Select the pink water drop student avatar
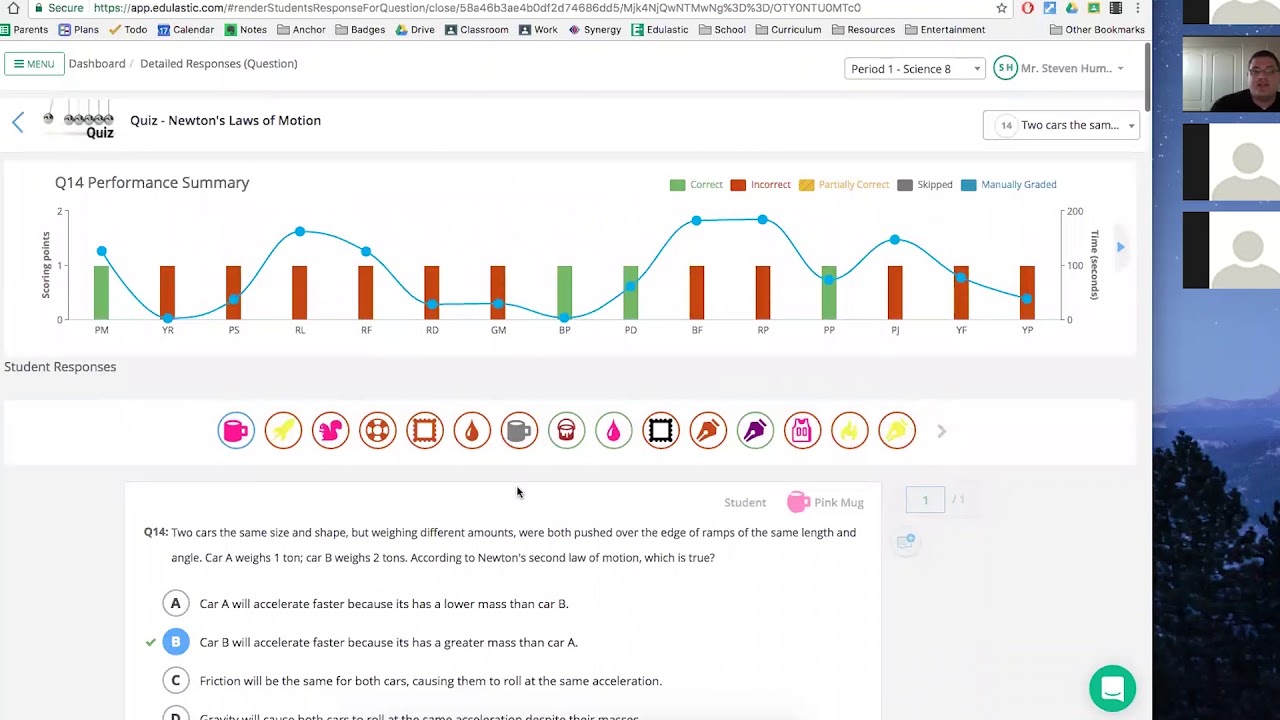Image resolution: width=1280 pixels, height=720 pixels. [614, 430]
